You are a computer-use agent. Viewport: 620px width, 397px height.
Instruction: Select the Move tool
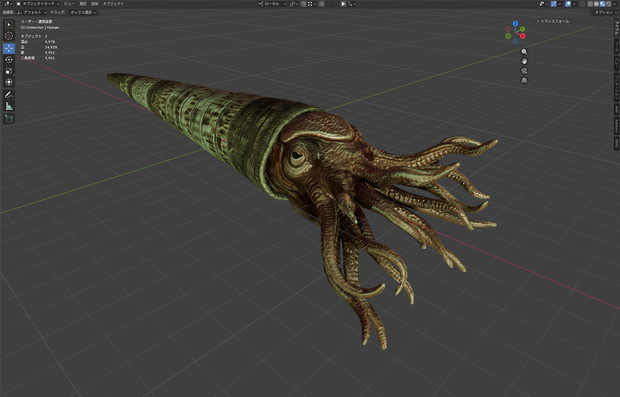(x=9, y=48)
